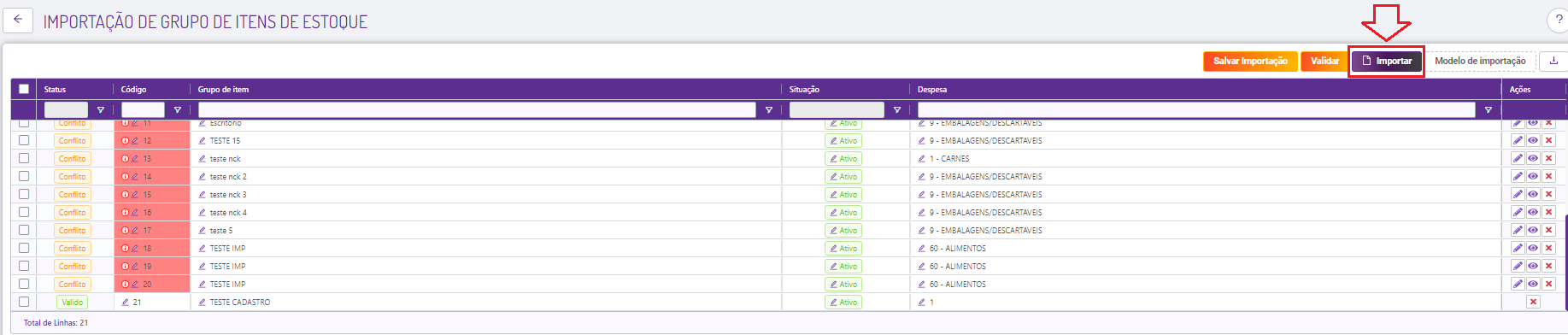Open the Grupo de item filter funnel
Image resolution: width=1568 pixels, height=335 pixels.
[x=769, y=110]
